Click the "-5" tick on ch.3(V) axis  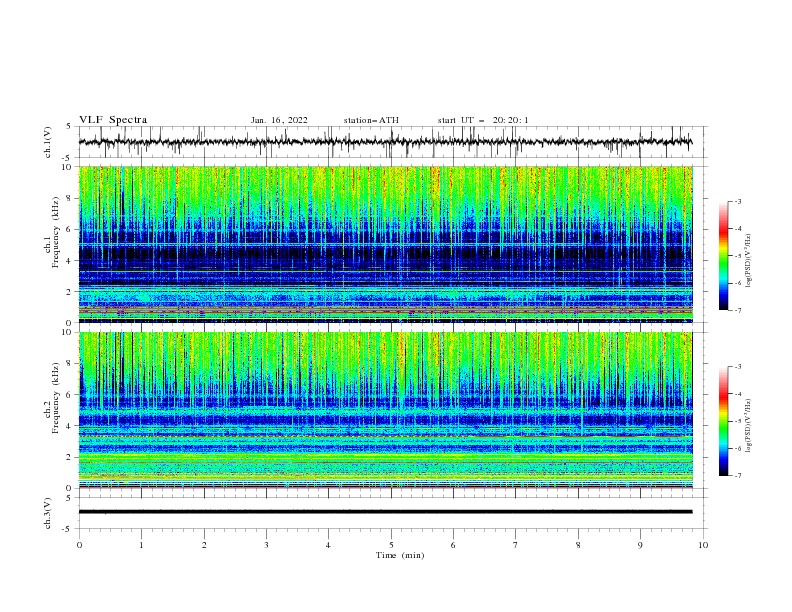click(67, 529)
